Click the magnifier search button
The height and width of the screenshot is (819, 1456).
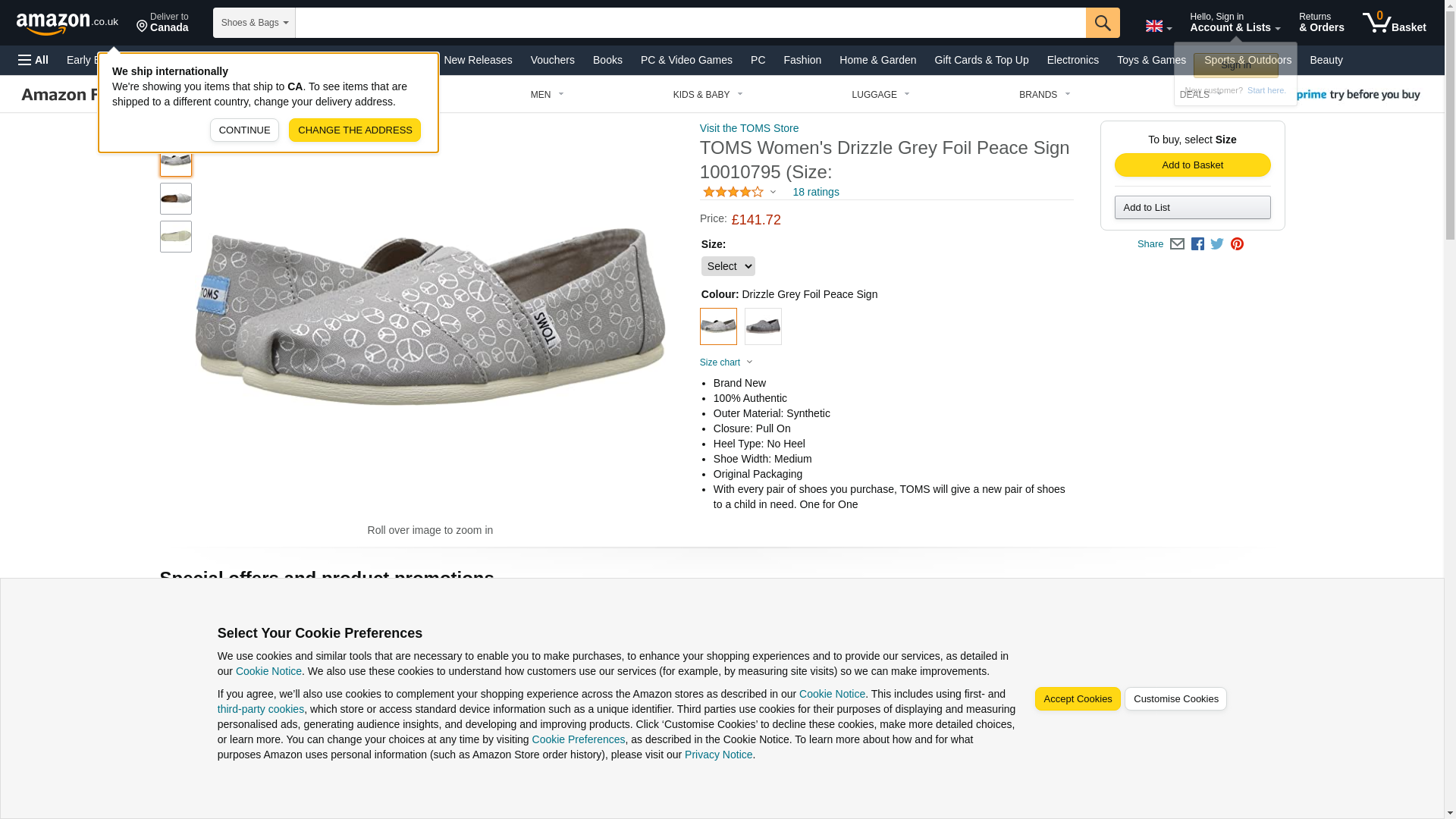click(x=1102, y=23)
